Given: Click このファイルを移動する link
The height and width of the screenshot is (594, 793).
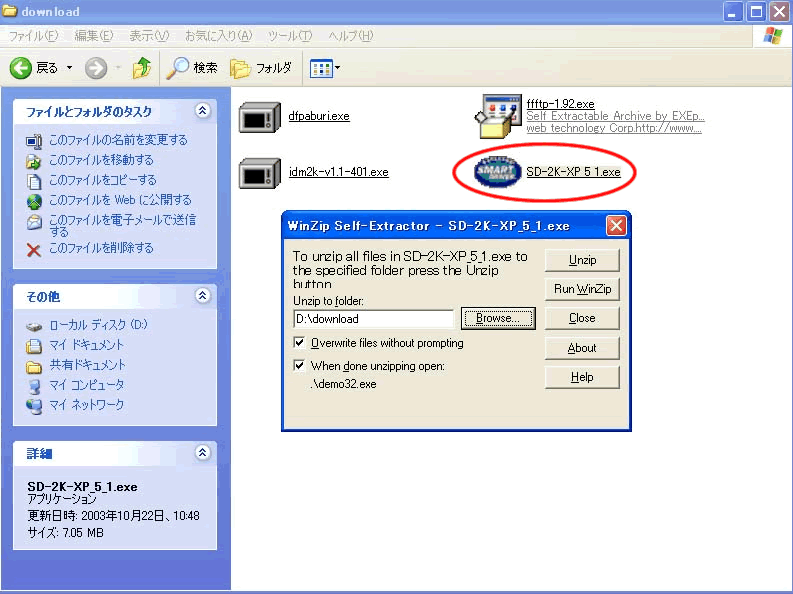Looking at the screenshot, I should pyautogui.click(x=101, y=160).
